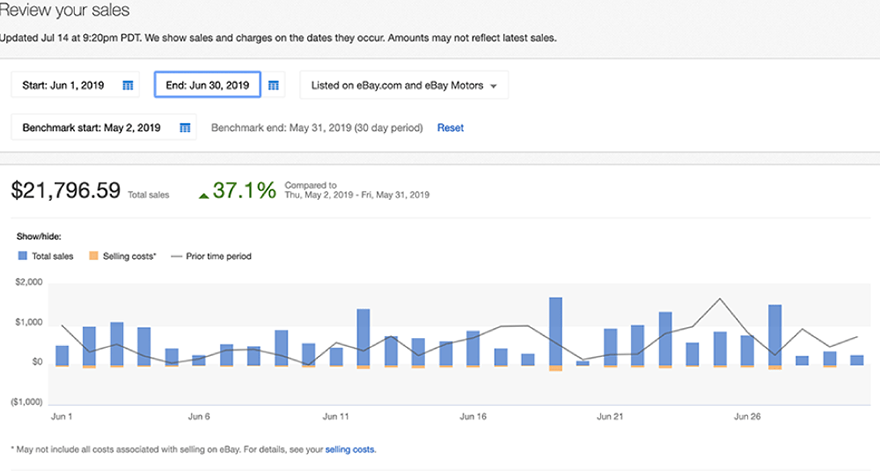Viewport: 880px width, 471px height.
Task: Open the selling costs footnote link
Action: point(350,450)
